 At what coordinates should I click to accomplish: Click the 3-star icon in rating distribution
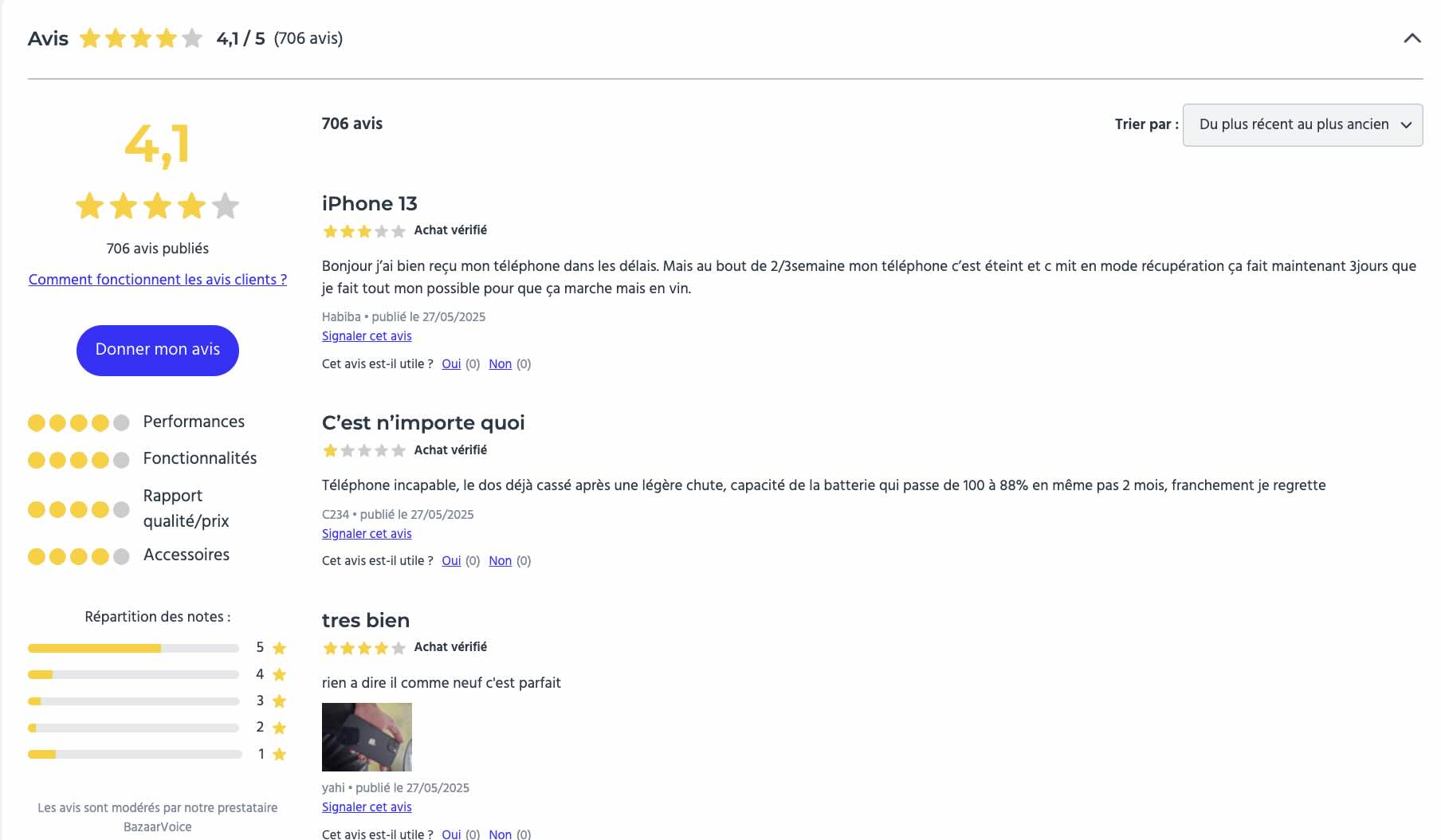click(x=279, y=701)
